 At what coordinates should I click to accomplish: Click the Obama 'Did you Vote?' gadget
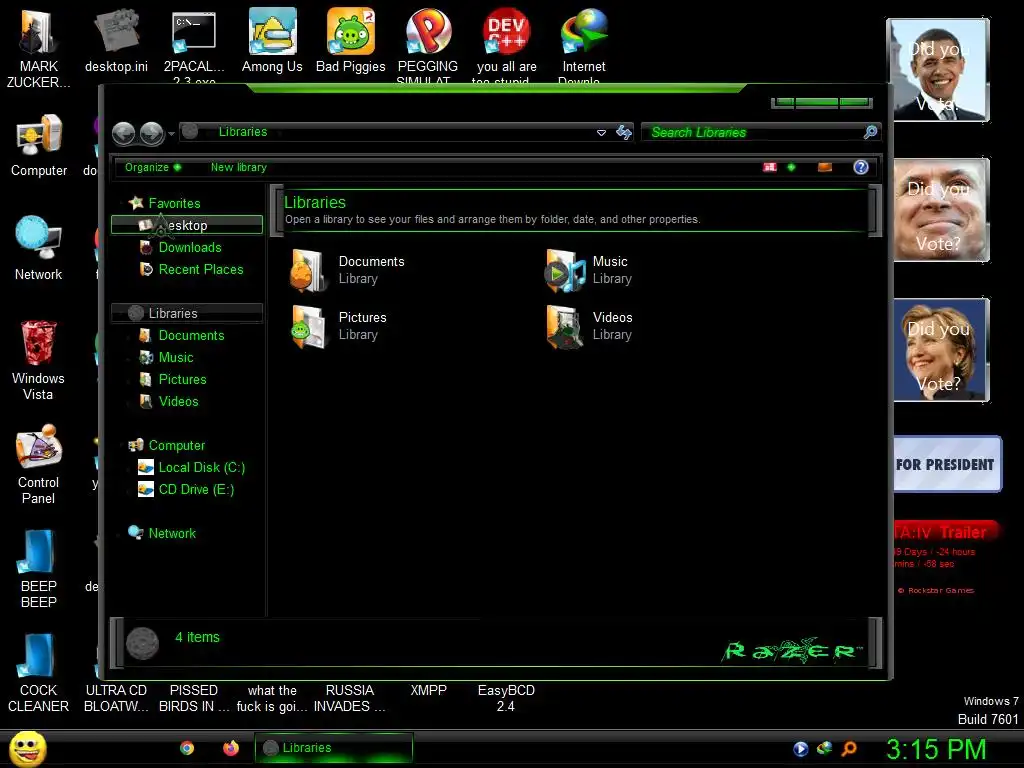[938, 71]
